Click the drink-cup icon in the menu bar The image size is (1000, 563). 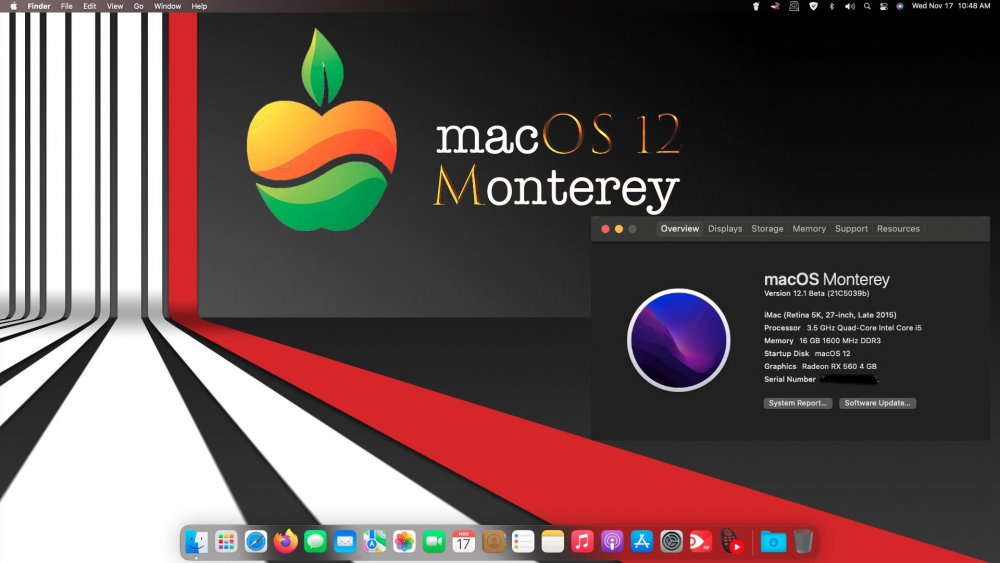(756, 6)
